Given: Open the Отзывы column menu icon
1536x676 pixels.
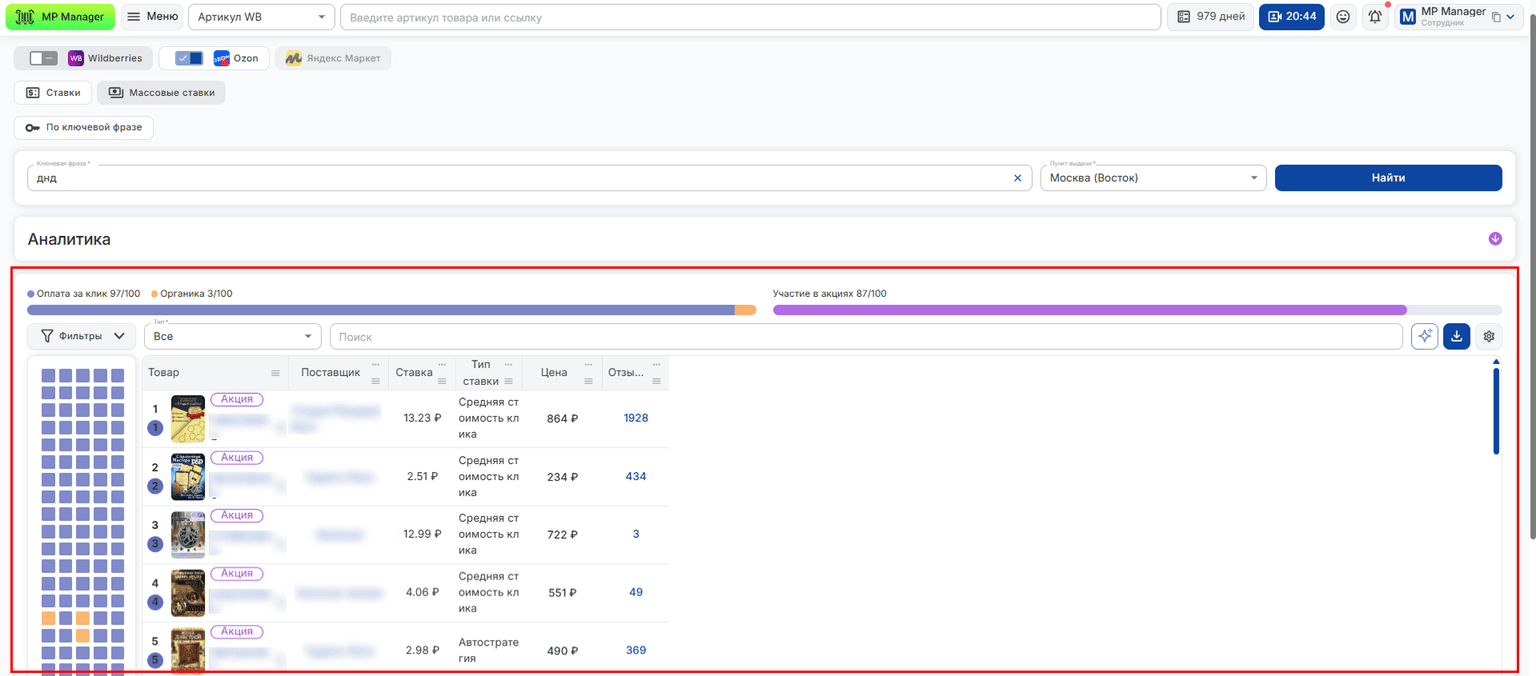Looking at the screenshot, I should [x=657, y=381].
